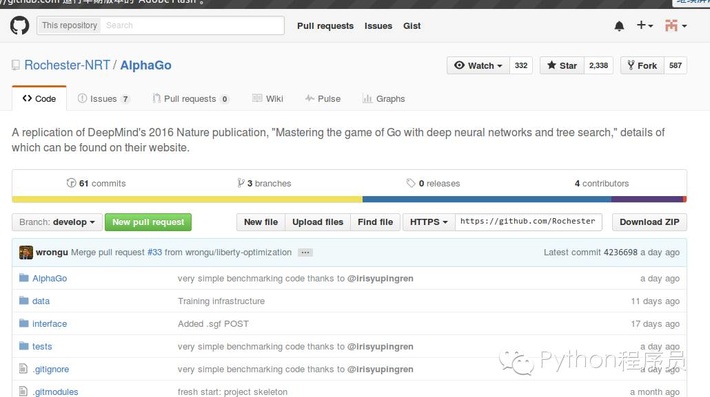Open notifications bell icon
This screenshot has height=397, width=710.
(x=619, y=26)
